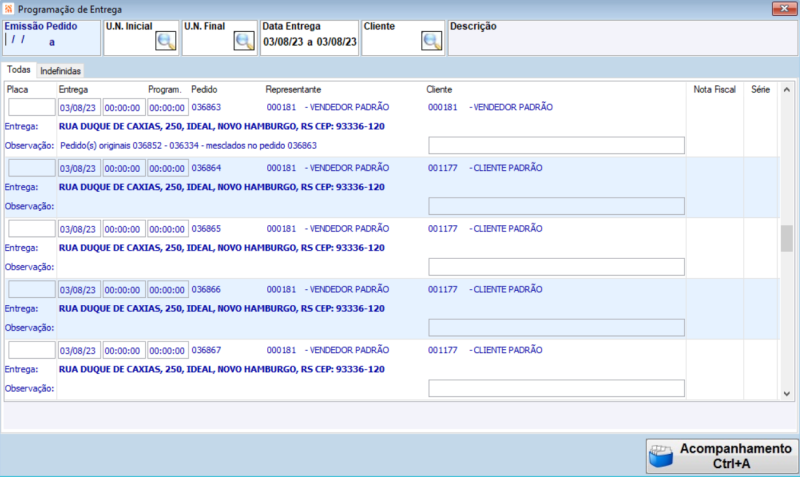Image resolution: width=800 pixels, height=477 pixels.
Task: Click the observation box for pedido 036867
Action: 556,388
